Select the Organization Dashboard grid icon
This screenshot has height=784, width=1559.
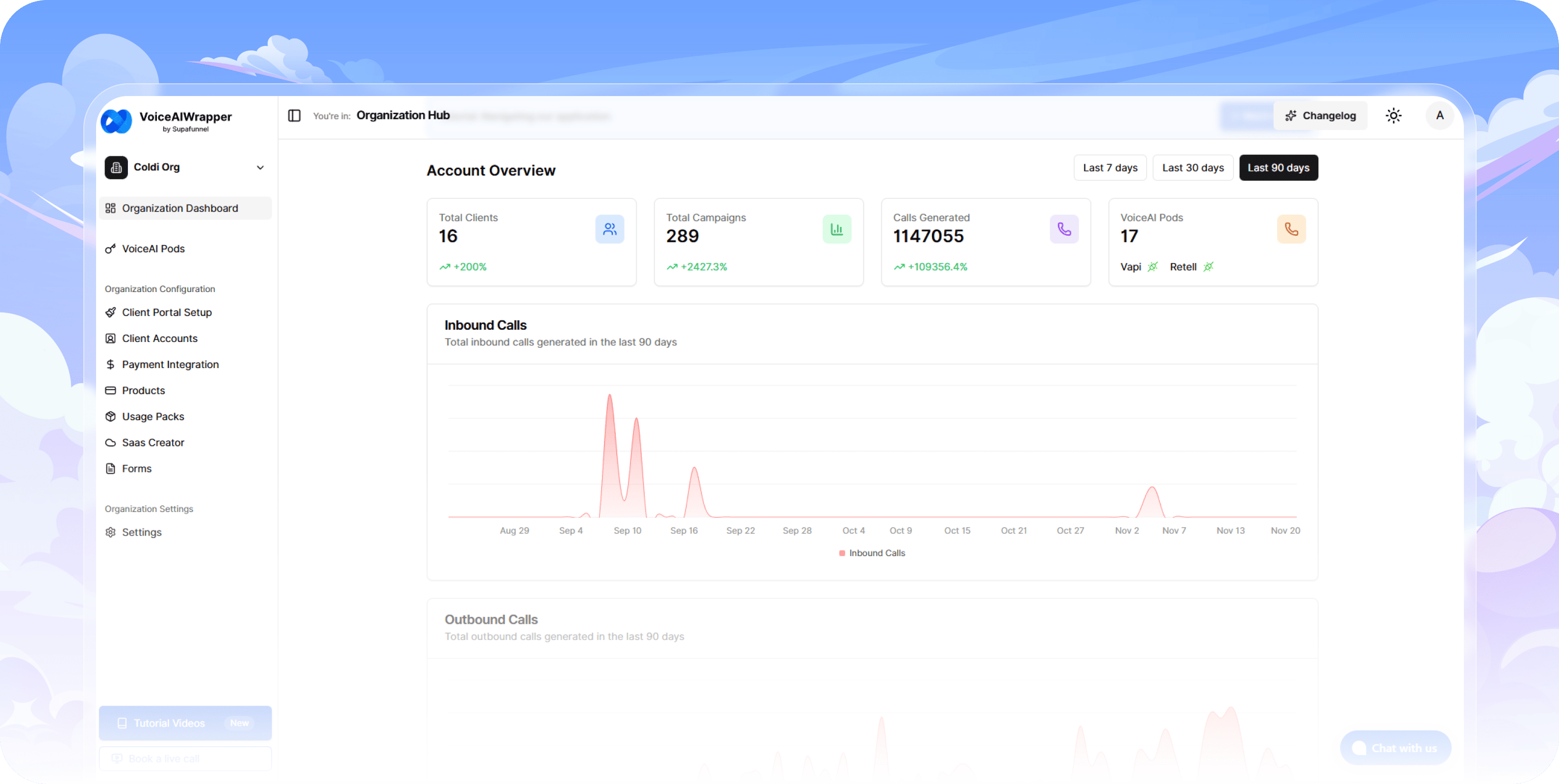(111, 207)
